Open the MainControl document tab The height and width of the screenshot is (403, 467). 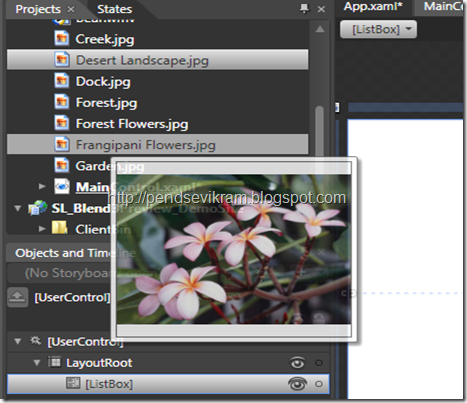click(x=443, y=7)
